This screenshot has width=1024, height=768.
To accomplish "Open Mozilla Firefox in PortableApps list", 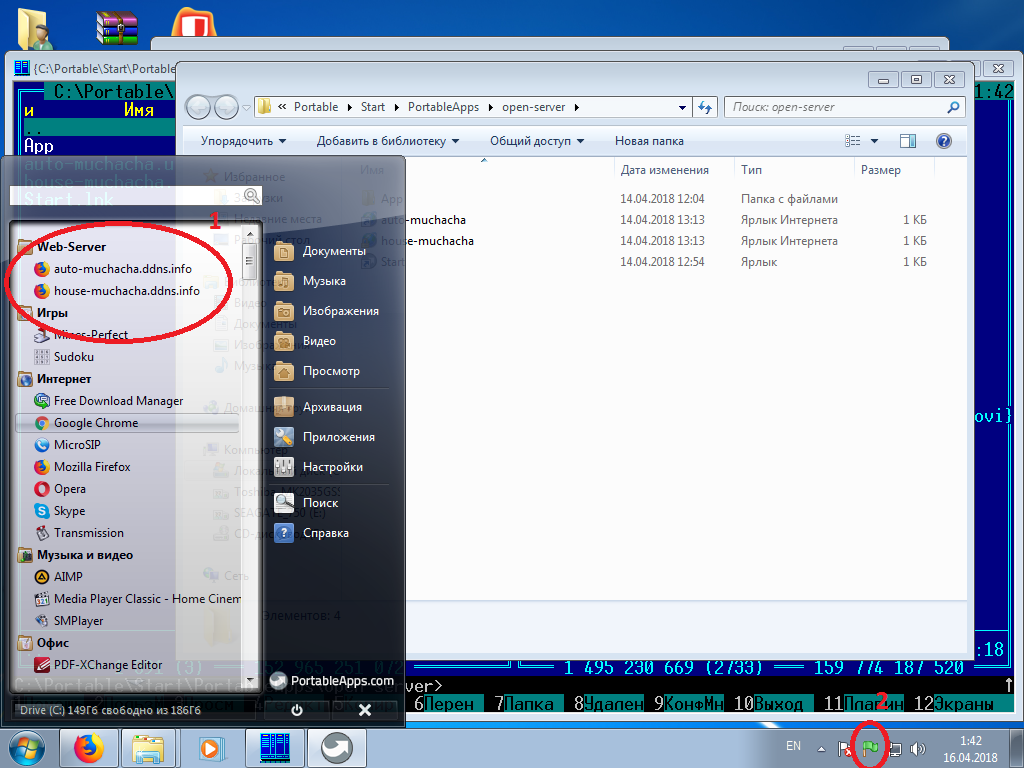I will [91, 467].
